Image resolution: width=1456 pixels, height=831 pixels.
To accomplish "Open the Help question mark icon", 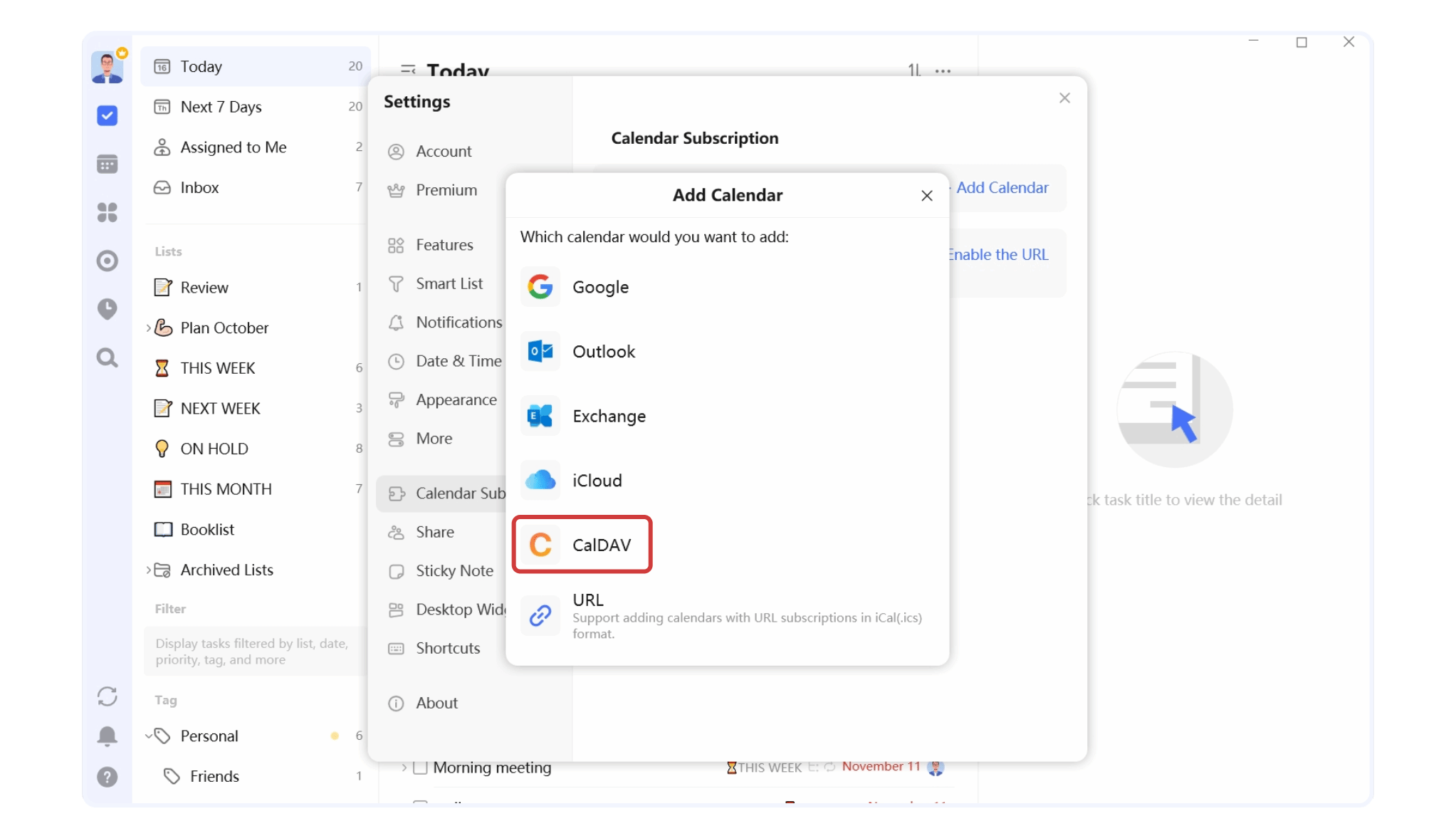I will pos(108,777).
